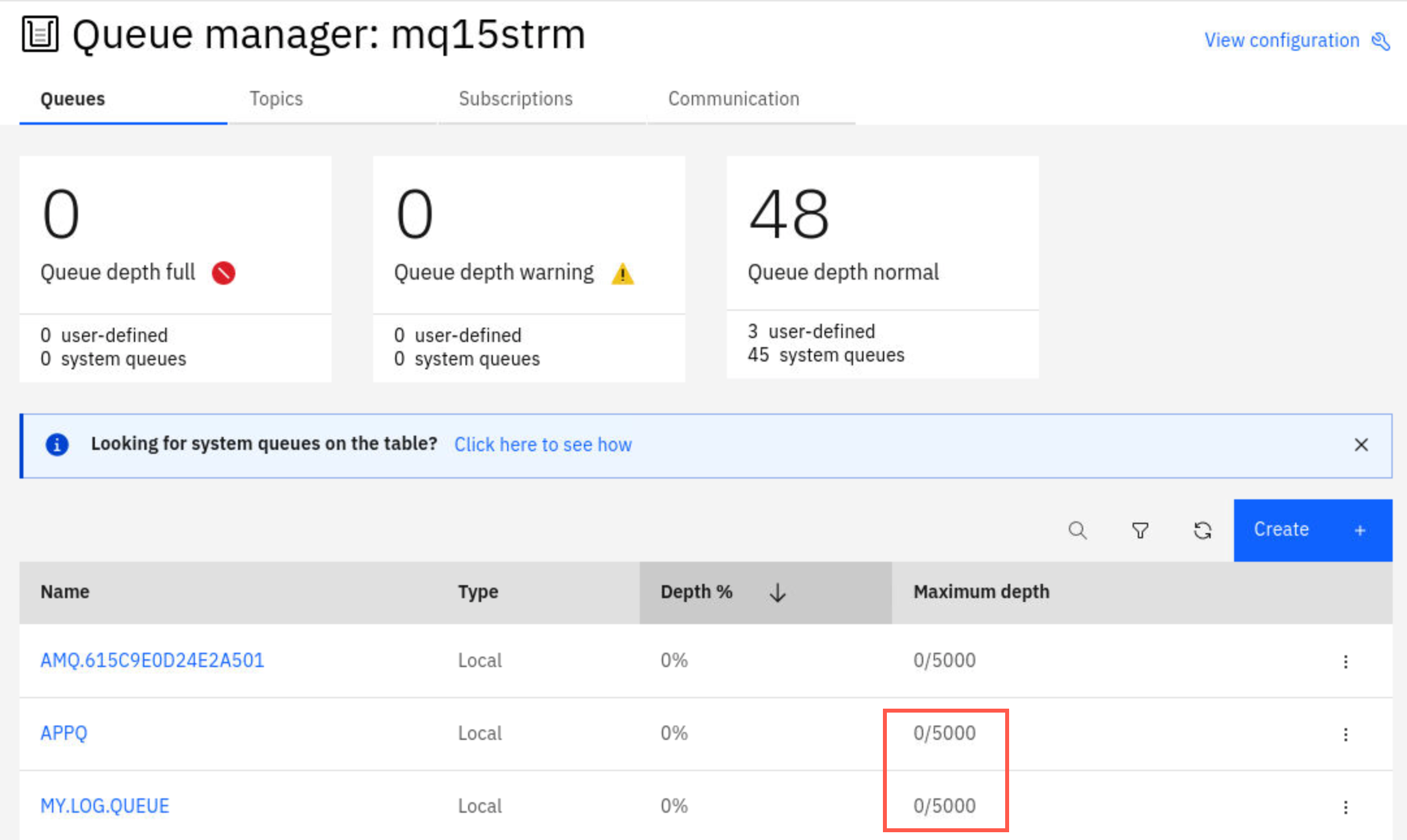Dismiss the system queues info banner
Screen dimensions: 1407x840
tap(1361, 445)
